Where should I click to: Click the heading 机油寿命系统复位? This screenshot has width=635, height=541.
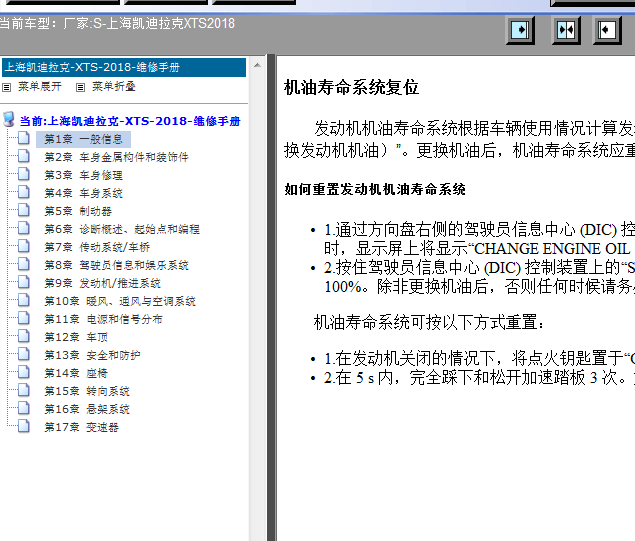point(352,87)
